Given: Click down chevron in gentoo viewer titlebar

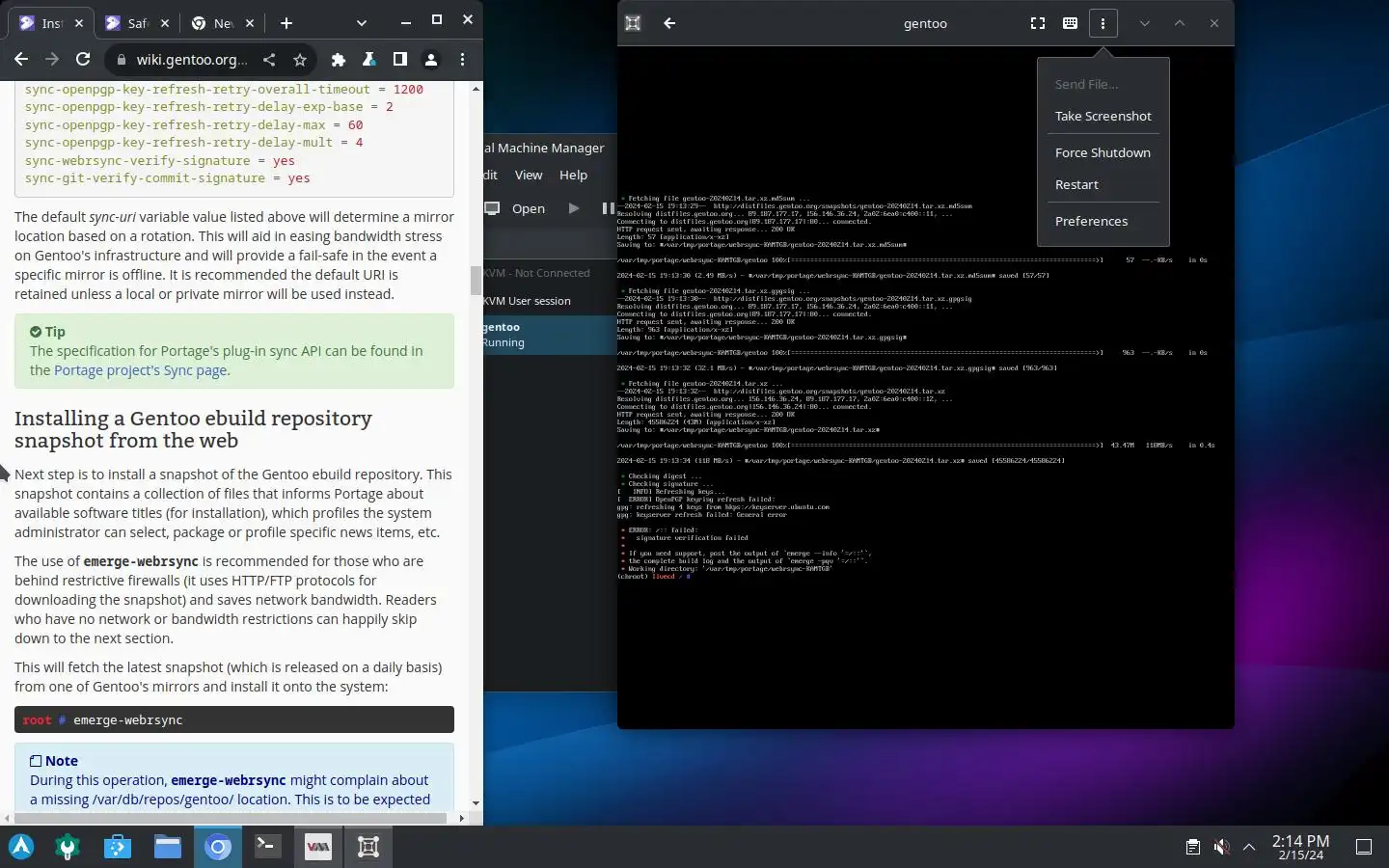Looking at the screenshot, I should click(1145, 23).
